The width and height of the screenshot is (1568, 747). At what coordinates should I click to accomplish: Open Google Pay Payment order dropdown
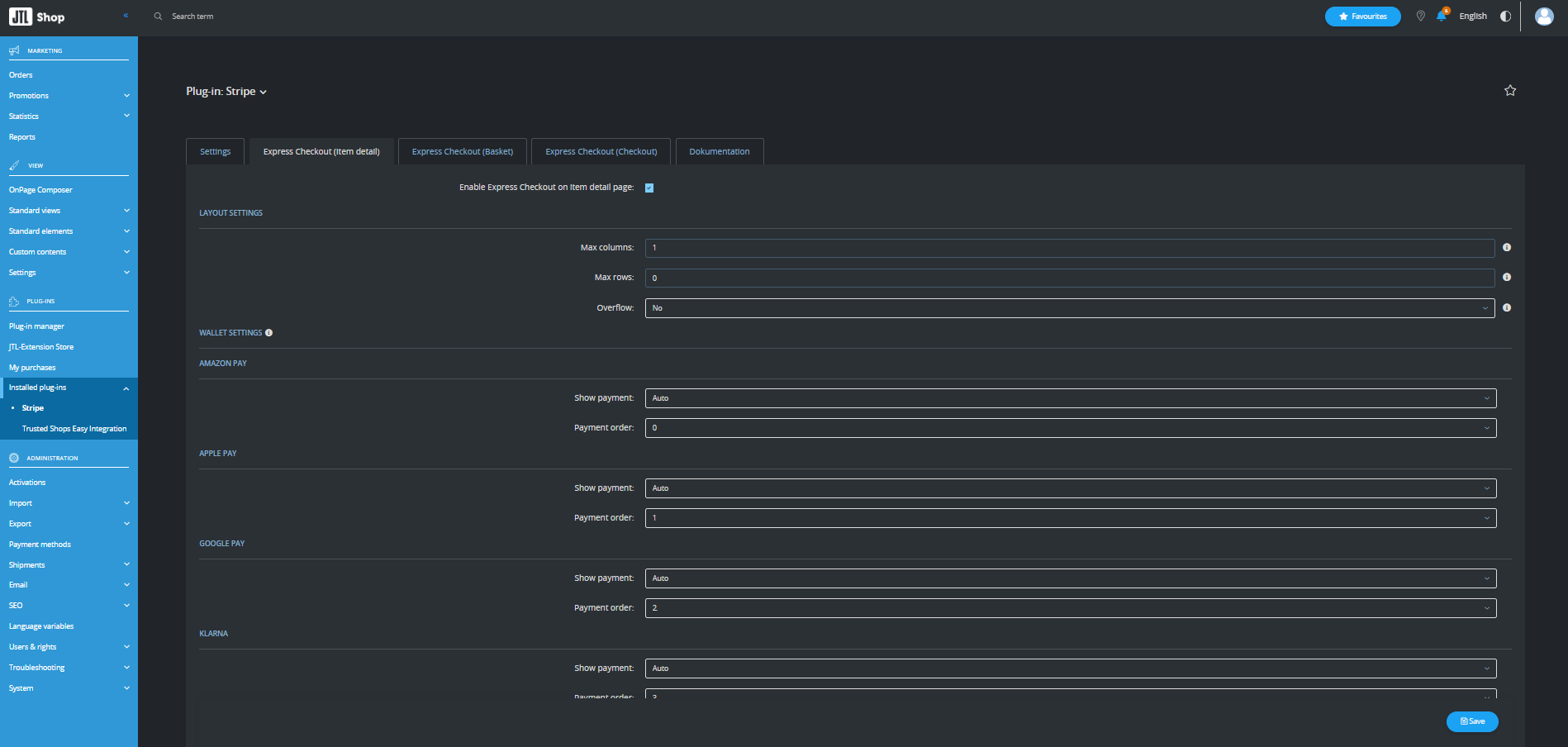[1070, 608]
